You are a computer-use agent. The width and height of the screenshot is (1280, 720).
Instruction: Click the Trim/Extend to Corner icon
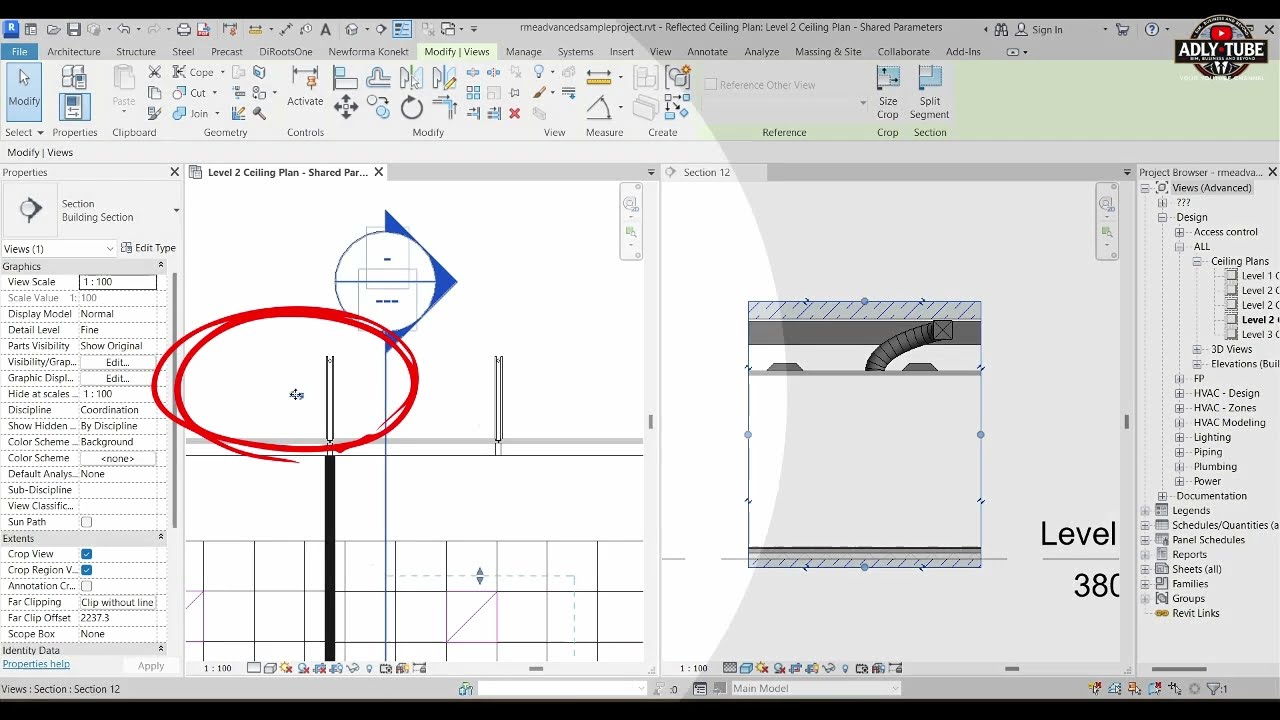pyautogui.click(x=444, y=107)
